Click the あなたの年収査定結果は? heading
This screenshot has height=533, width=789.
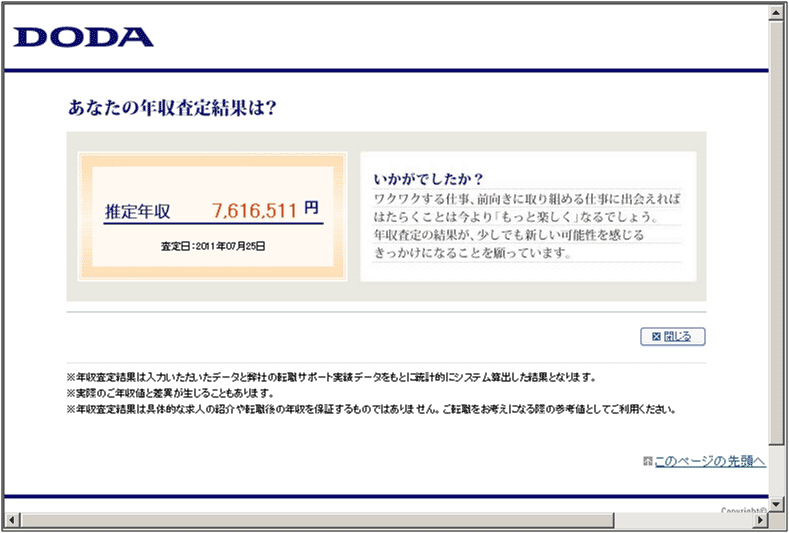tap(171, 107)
